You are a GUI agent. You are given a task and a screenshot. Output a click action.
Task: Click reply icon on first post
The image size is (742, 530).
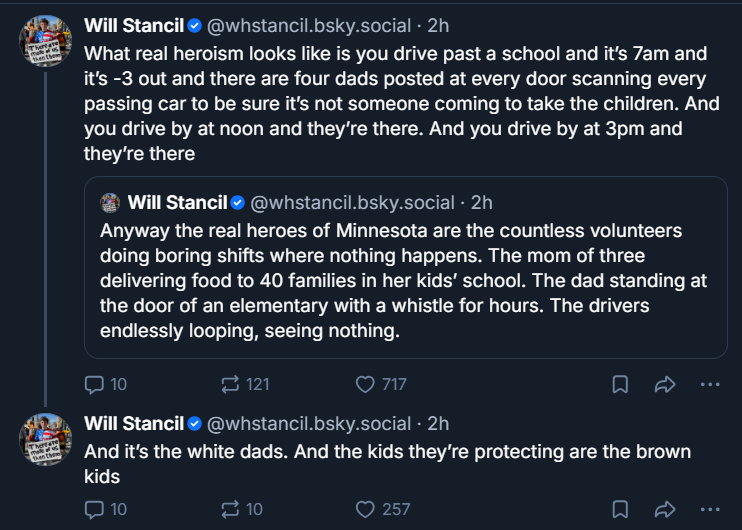pos(95,384)
